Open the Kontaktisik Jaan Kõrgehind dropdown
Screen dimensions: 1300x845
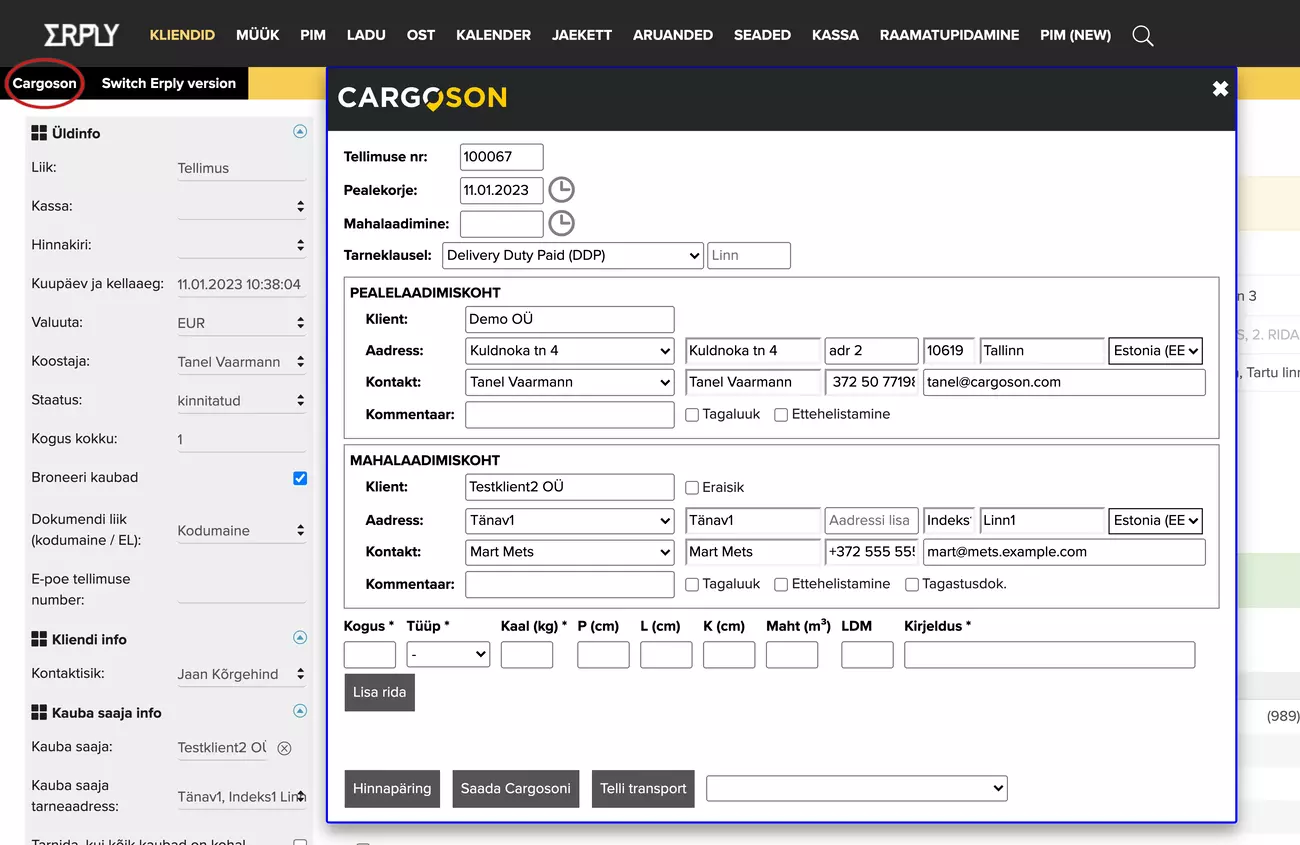coord(242,674)
